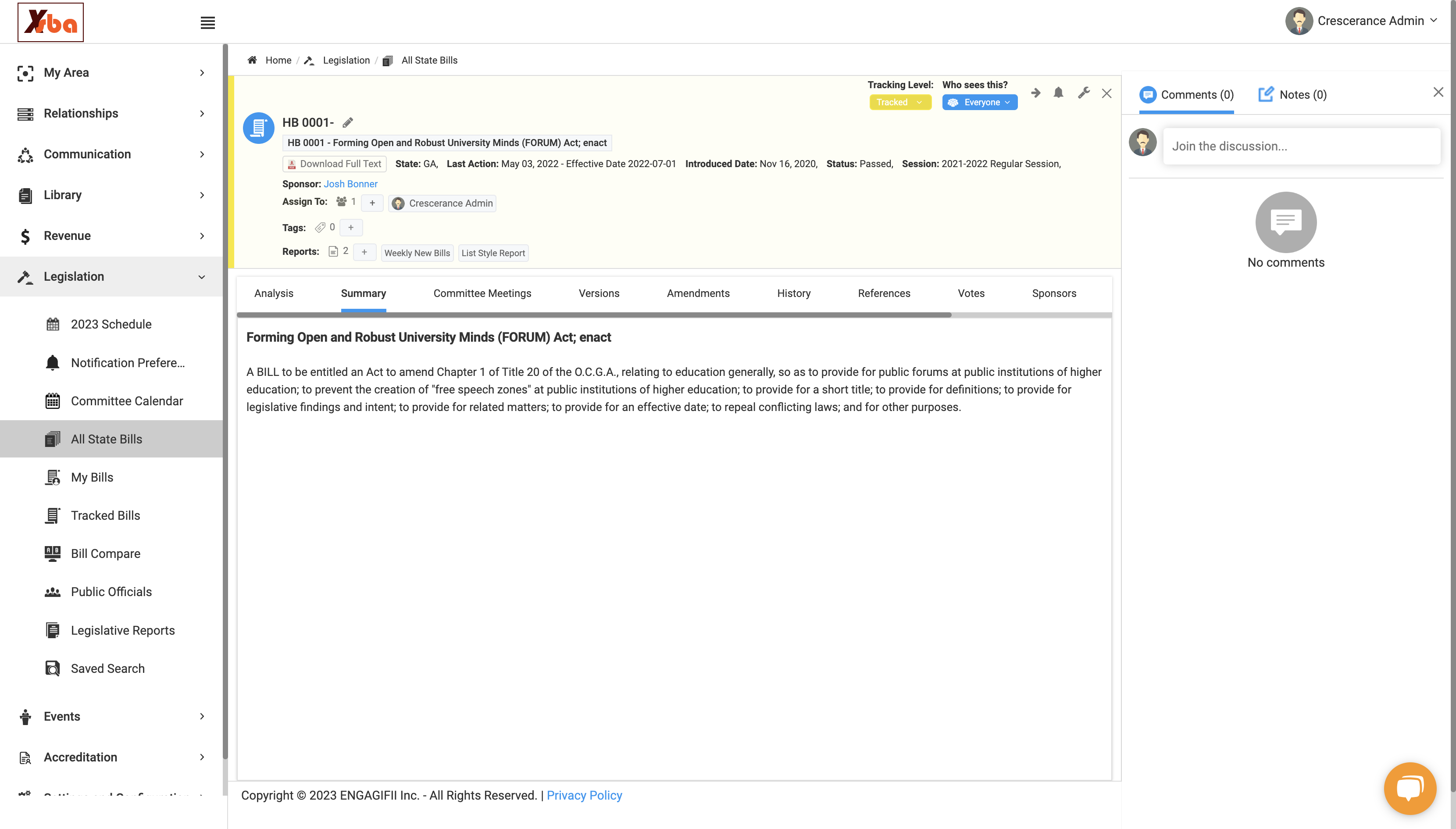Click the Xba logo
The height and width of the screenshot is (829, 1456).
(51, 22)
